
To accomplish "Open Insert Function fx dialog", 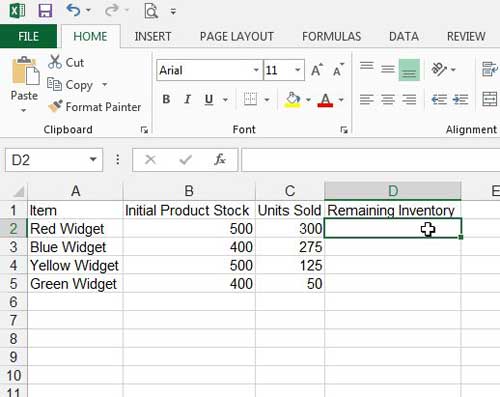I will click(220, 160).
